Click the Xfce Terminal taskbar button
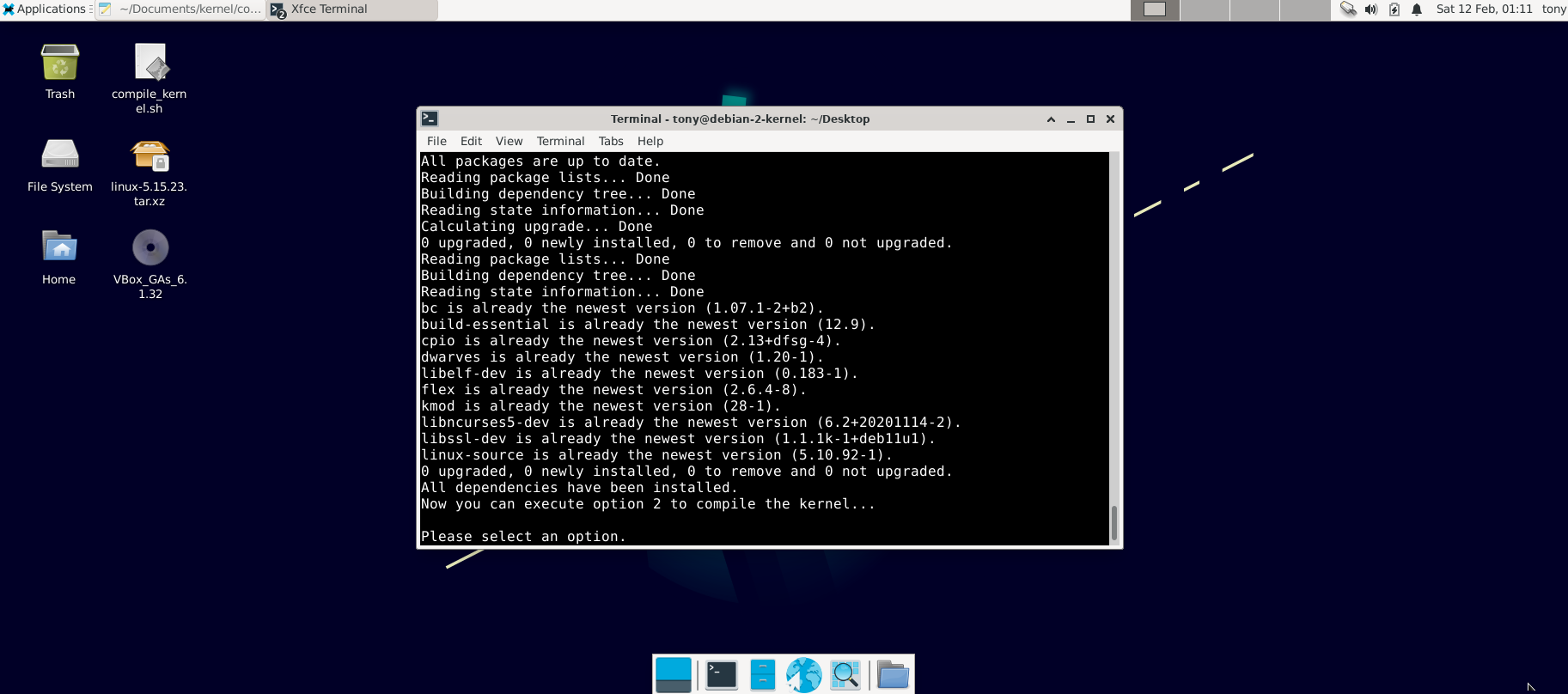 (x=351, y=9)
